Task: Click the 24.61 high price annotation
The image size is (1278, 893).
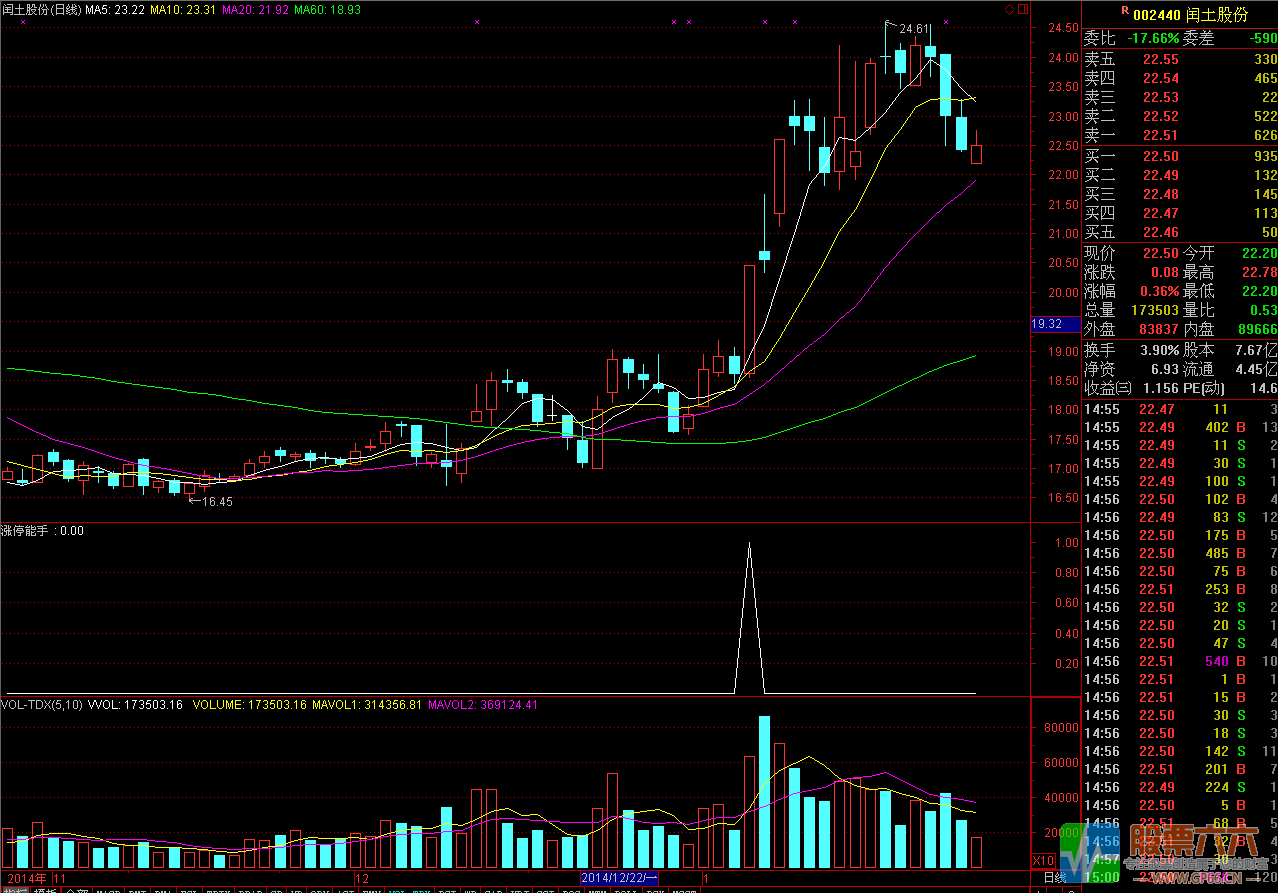Action: click(x=914, y=29)
